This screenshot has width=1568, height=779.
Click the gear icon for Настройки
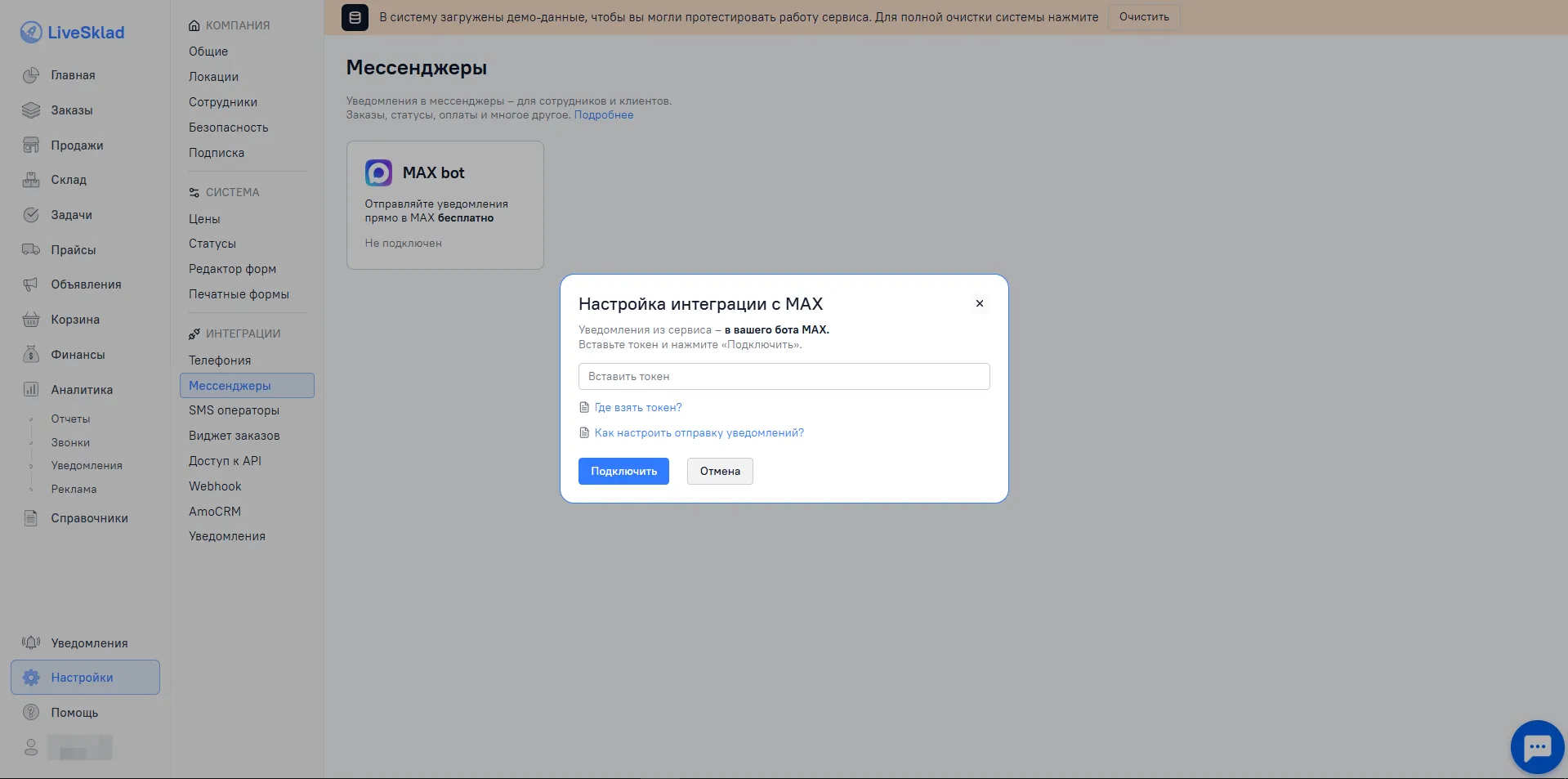point(31,678)
